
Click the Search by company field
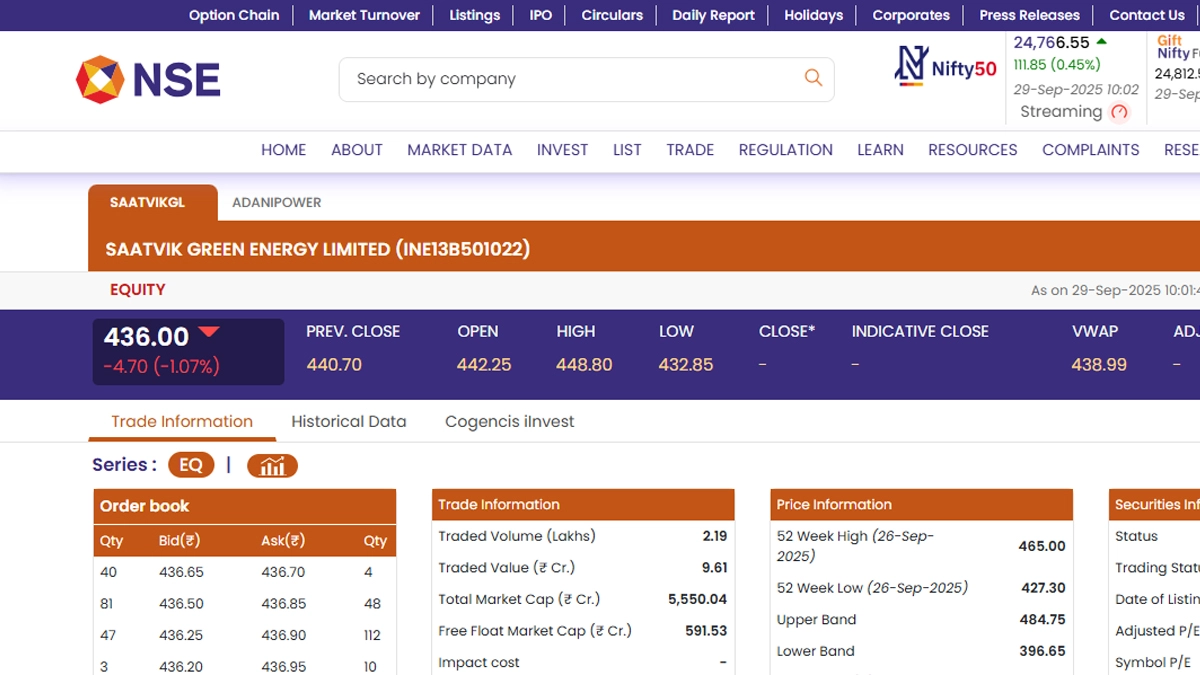pos(570,79)
